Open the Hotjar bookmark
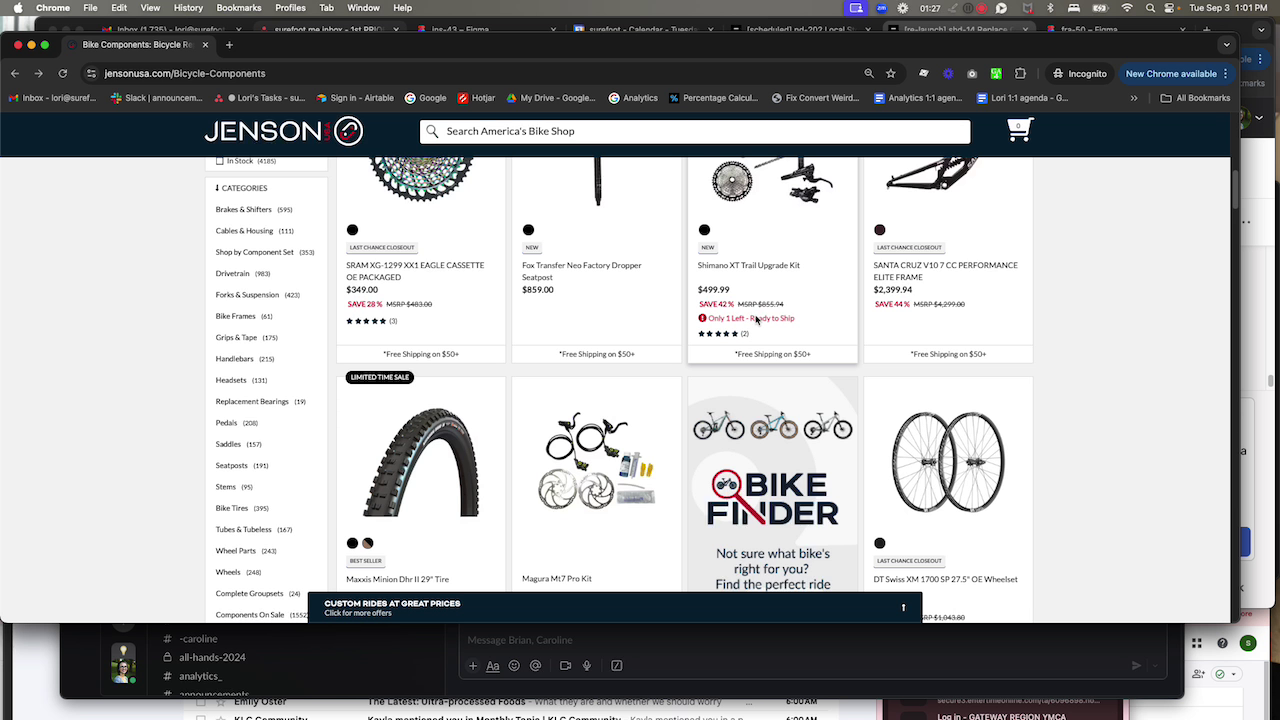This screenshot has width=1280, height=720. (x=476, y=98)
